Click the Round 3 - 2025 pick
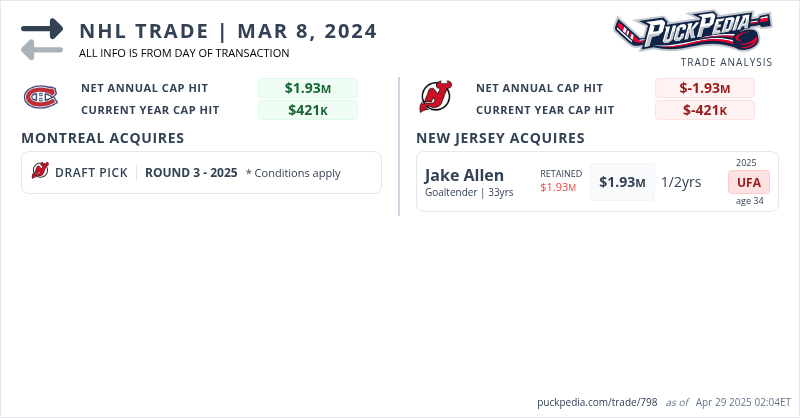Image resolution: width=800 pixels, height=418 pixels. [x=191, y=173]
